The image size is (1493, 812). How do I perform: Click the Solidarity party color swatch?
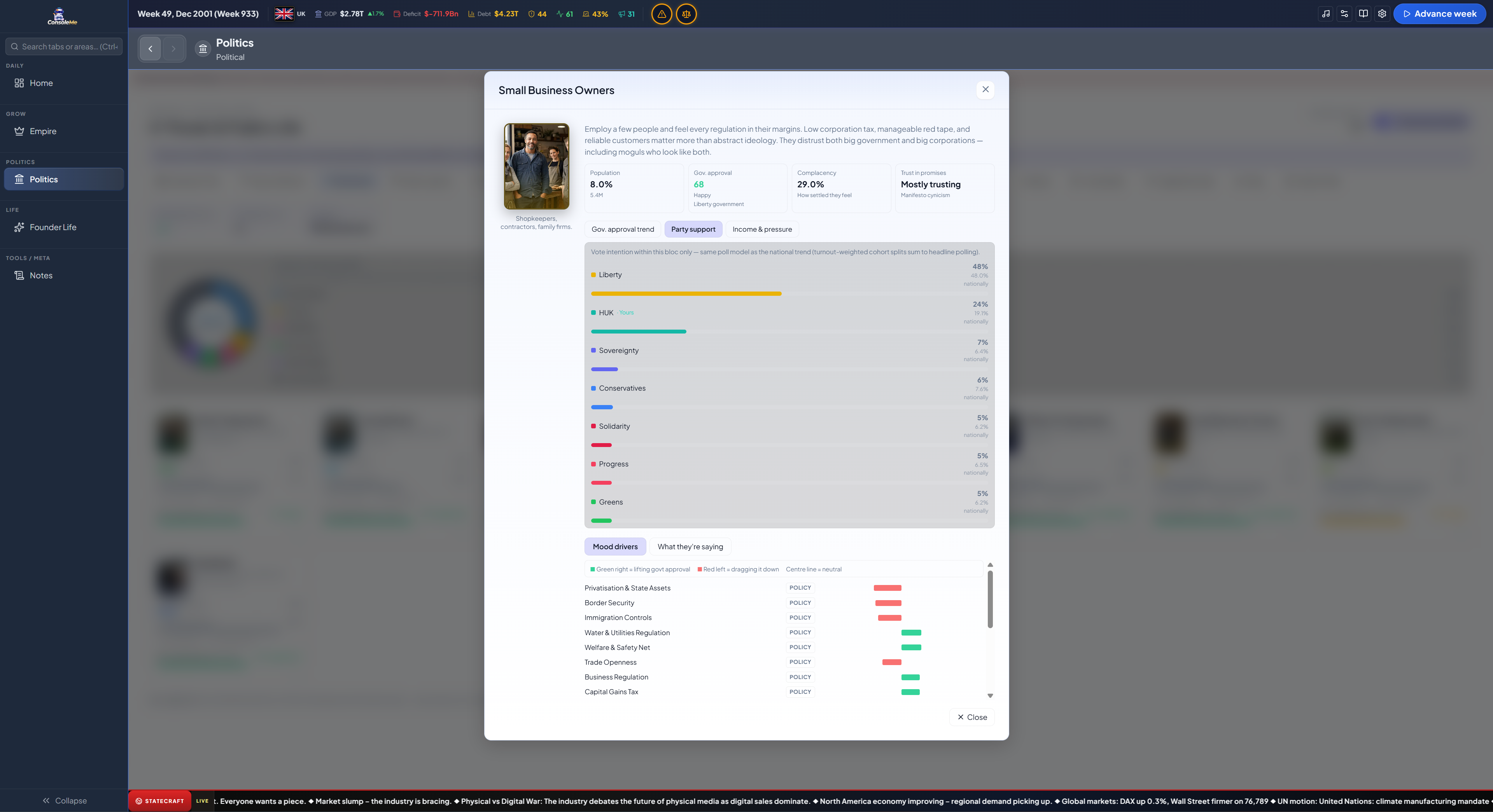[x=593, y=426]
